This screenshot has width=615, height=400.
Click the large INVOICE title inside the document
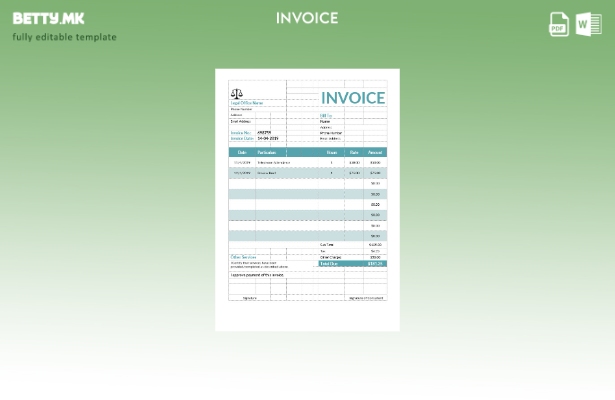point(352,98)
